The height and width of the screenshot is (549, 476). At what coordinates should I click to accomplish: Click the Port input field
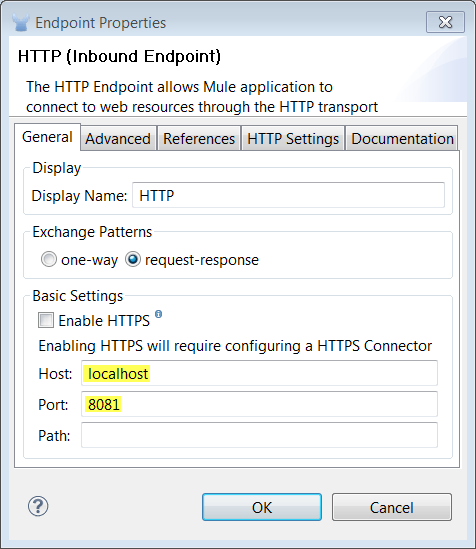[259, 404]
